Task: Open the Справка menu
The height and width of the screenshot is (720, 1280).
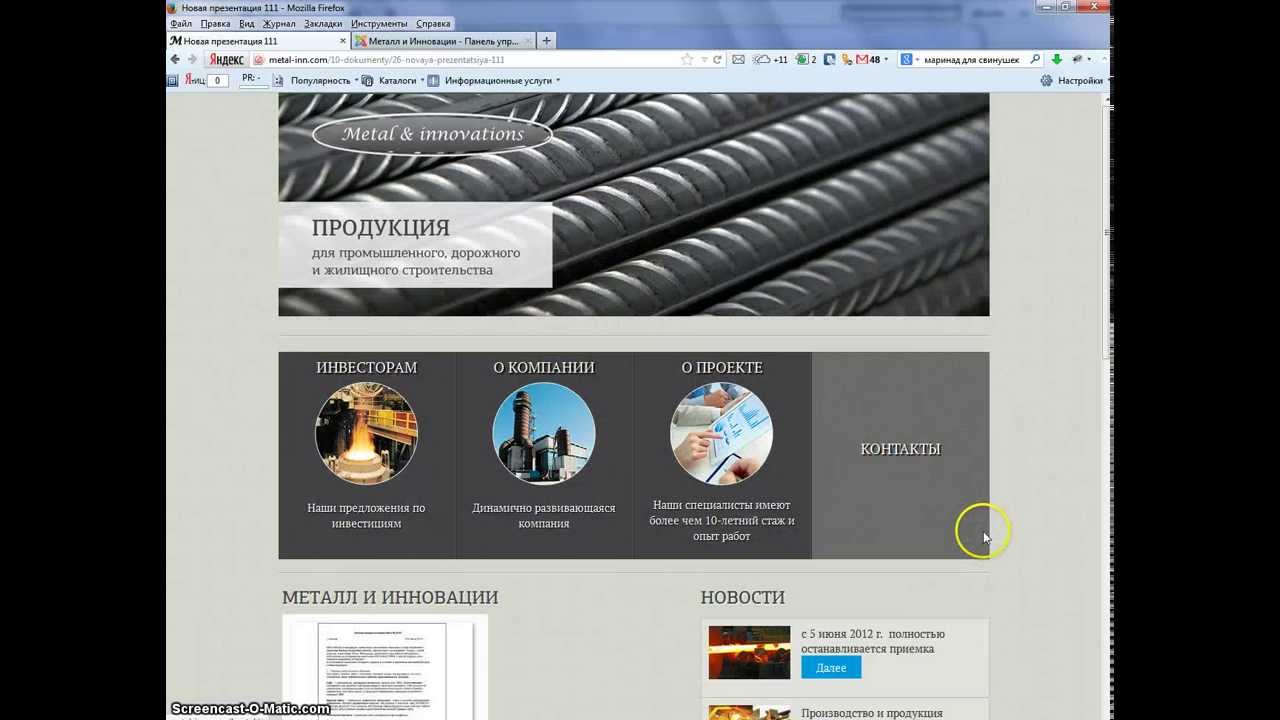Action: (x=433, y=23)
